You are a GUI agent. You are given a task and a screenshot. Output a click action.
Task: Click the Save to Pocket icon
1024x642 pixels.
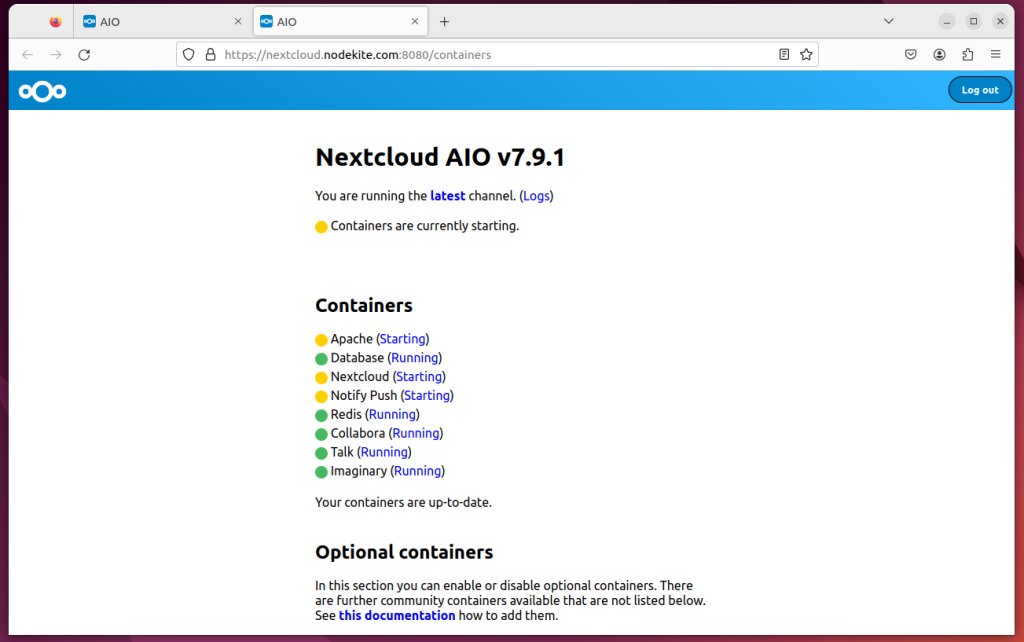910,54
